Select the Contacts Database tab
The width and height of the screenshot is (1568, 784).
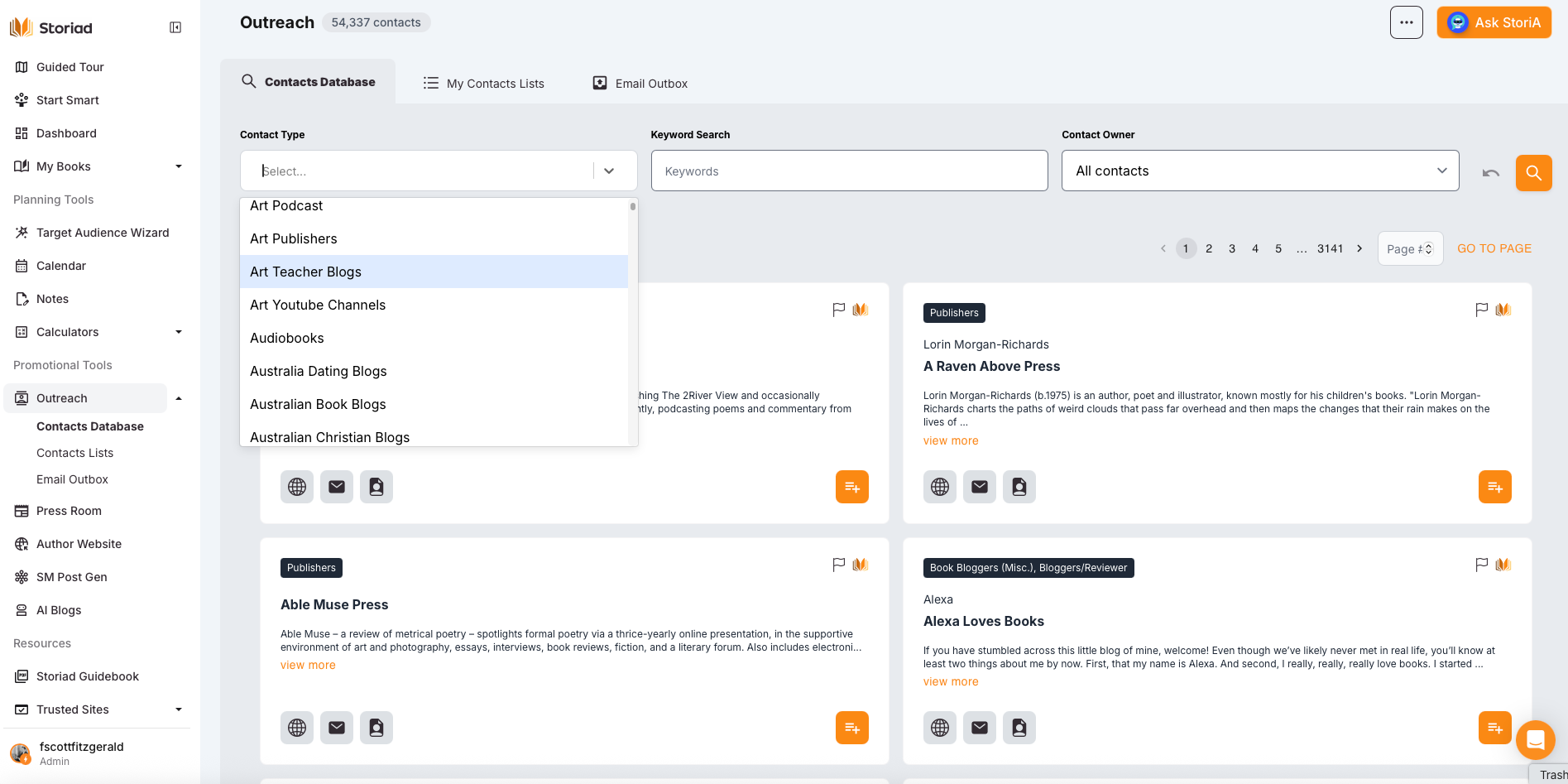[x=308, y=82]
